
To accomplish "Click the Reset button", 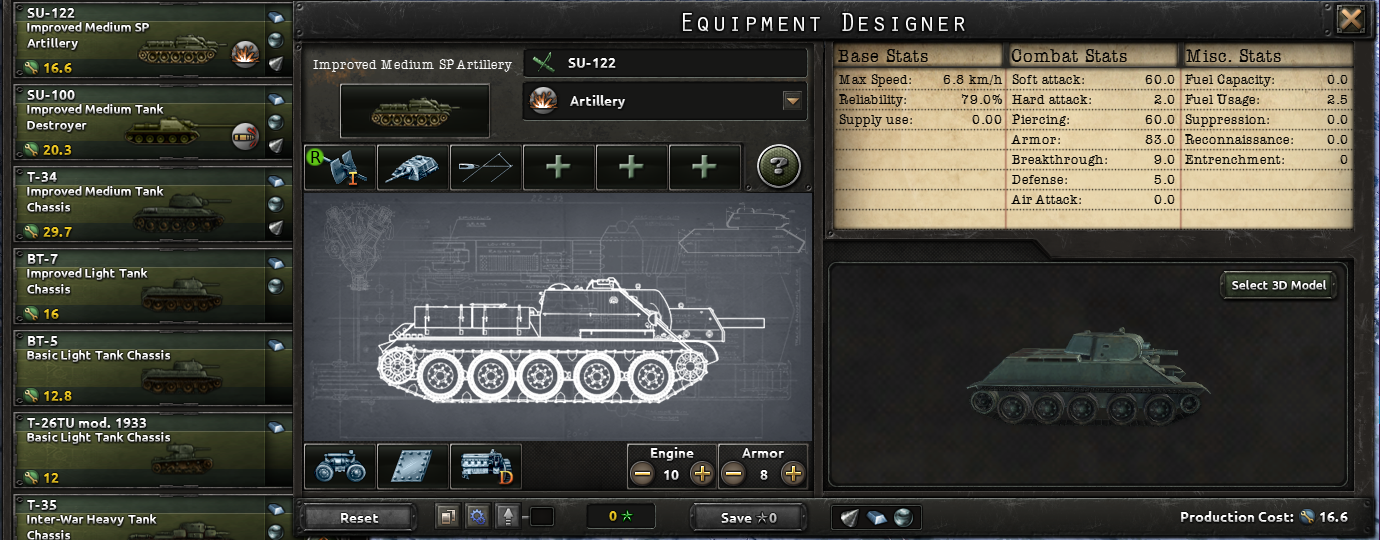I will [359, 518].
